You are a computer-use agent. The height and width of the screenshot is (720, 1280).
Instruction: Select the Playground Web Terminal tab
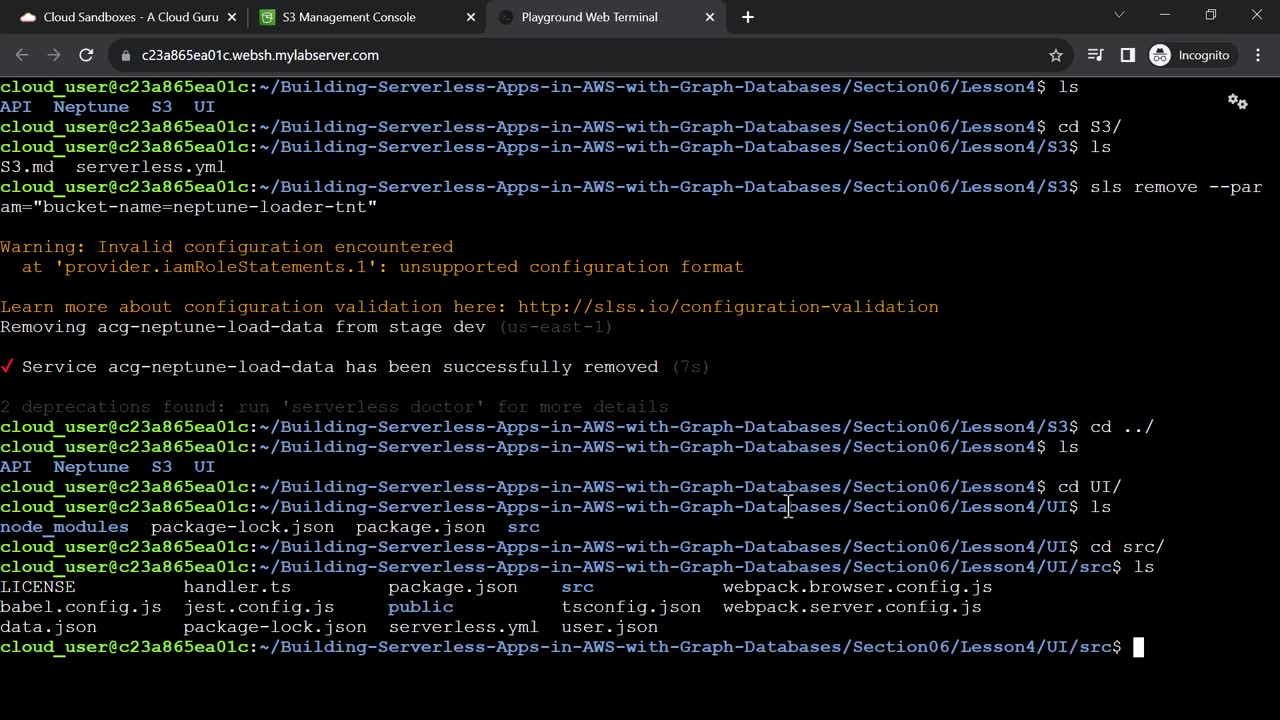[590, 17]
